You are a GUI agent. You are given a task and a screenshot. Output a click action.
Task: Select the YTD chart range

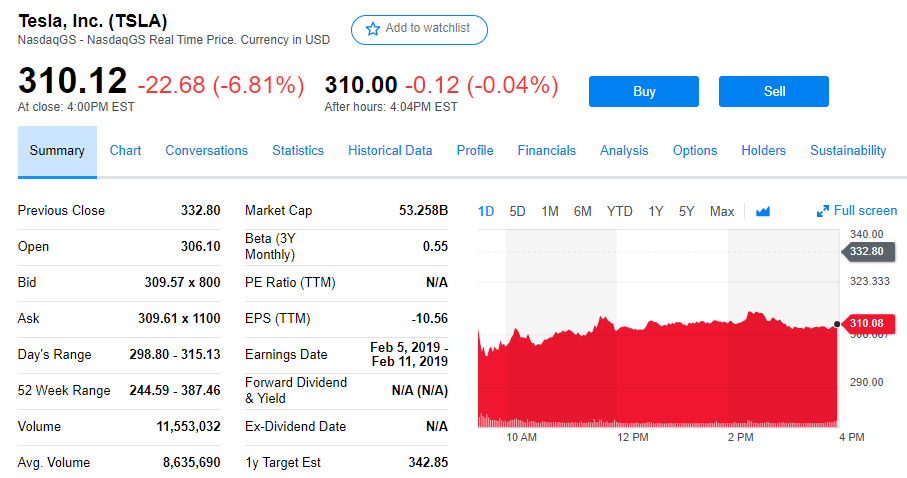[620, 212]
